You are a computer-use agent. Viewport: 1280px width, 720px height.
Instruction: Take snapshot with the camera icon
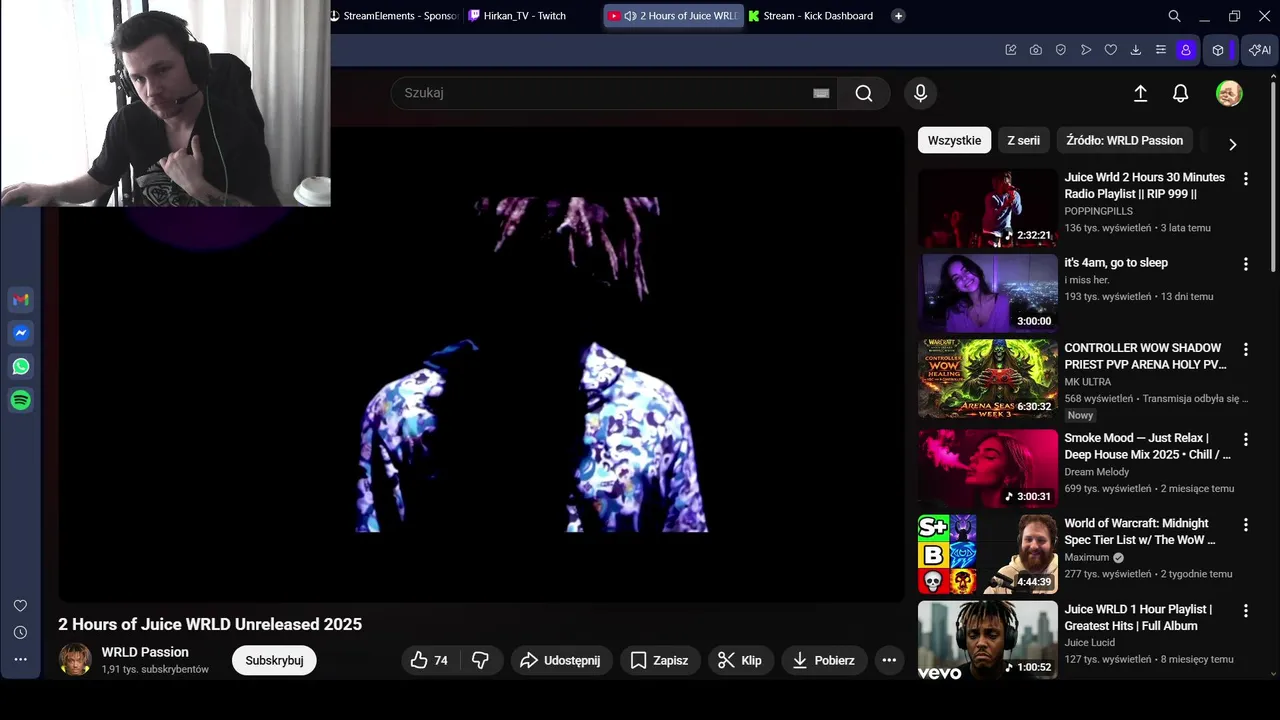1036,50
